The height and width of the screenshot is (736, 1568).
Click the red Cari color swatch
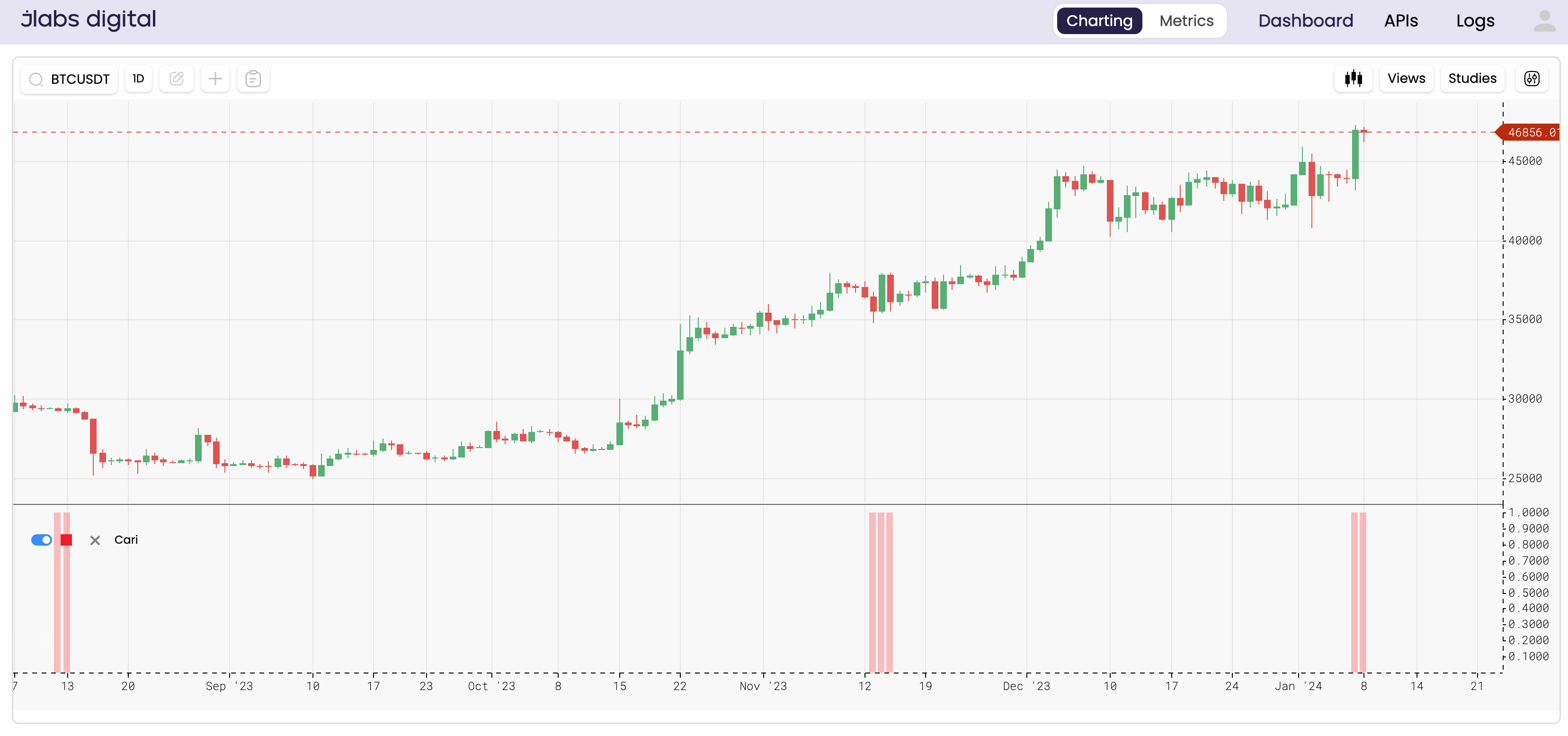[x=66, y=540]
